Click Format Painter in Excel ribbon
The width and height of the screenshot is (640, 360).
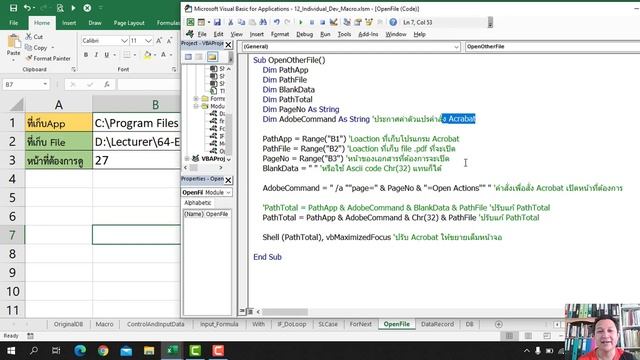tap(48, 58)
